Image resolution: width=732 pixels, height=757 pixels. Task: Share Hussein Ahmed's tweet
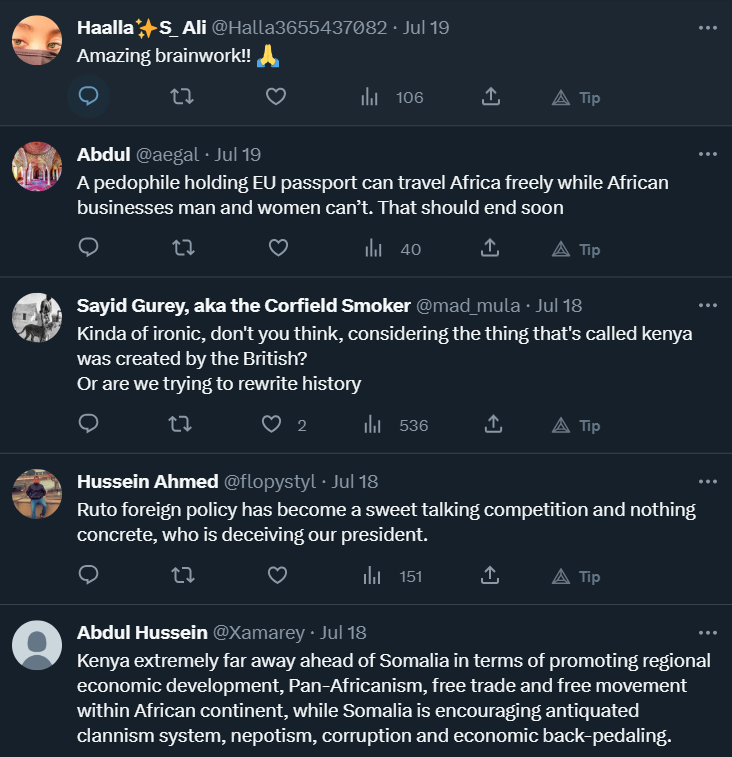pyautogui.click(x=490, y=576)
